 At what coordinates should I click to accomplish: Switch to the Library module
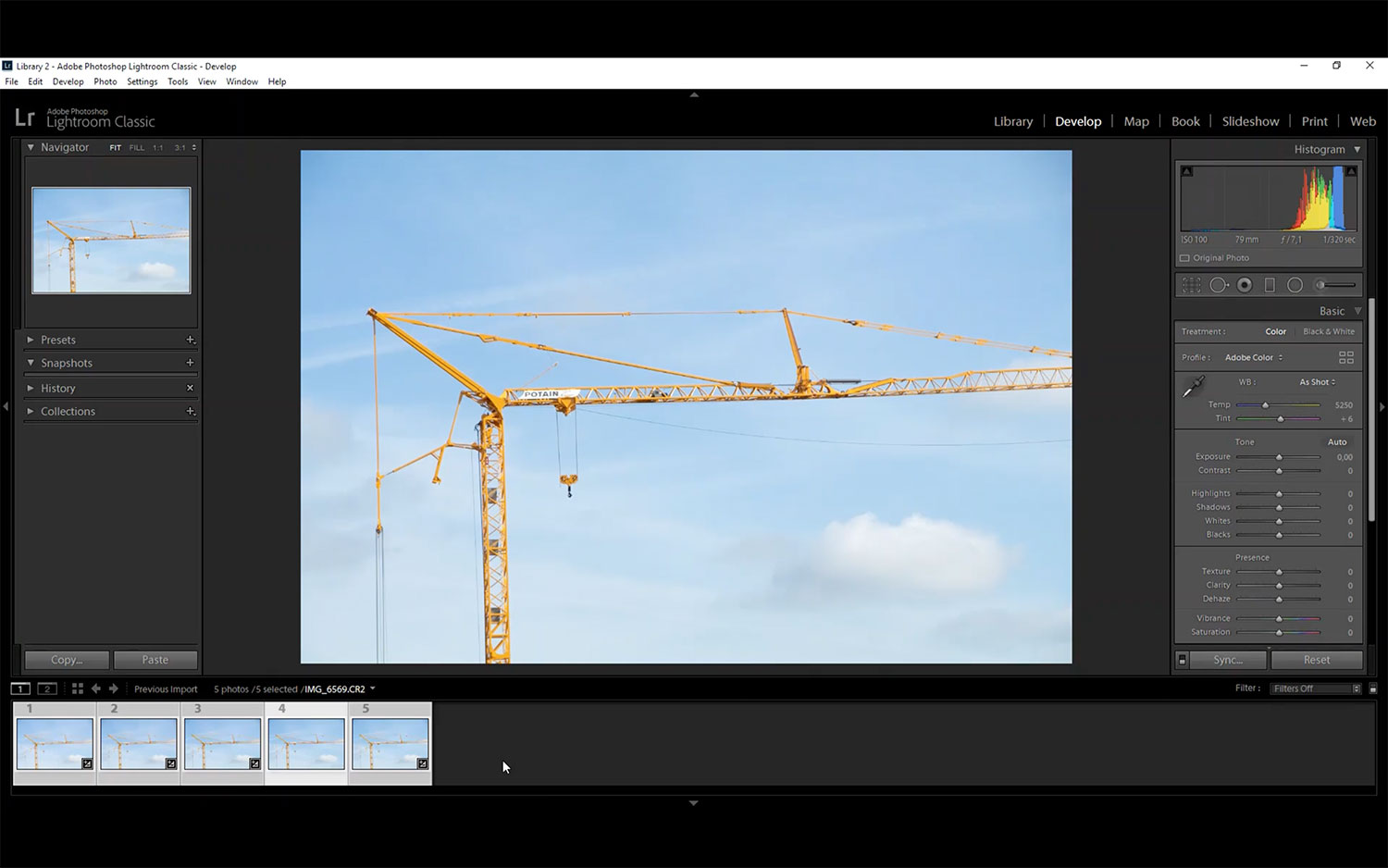coord(1012,121)
